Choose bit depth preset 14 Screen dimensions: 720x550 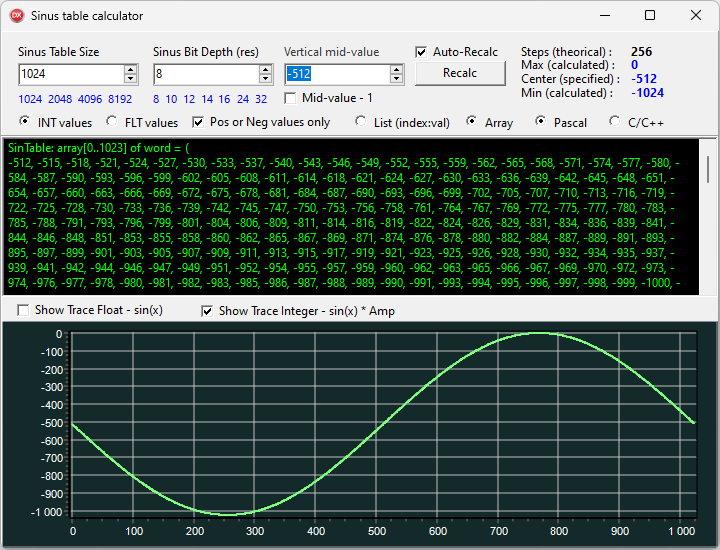(207, 99)
